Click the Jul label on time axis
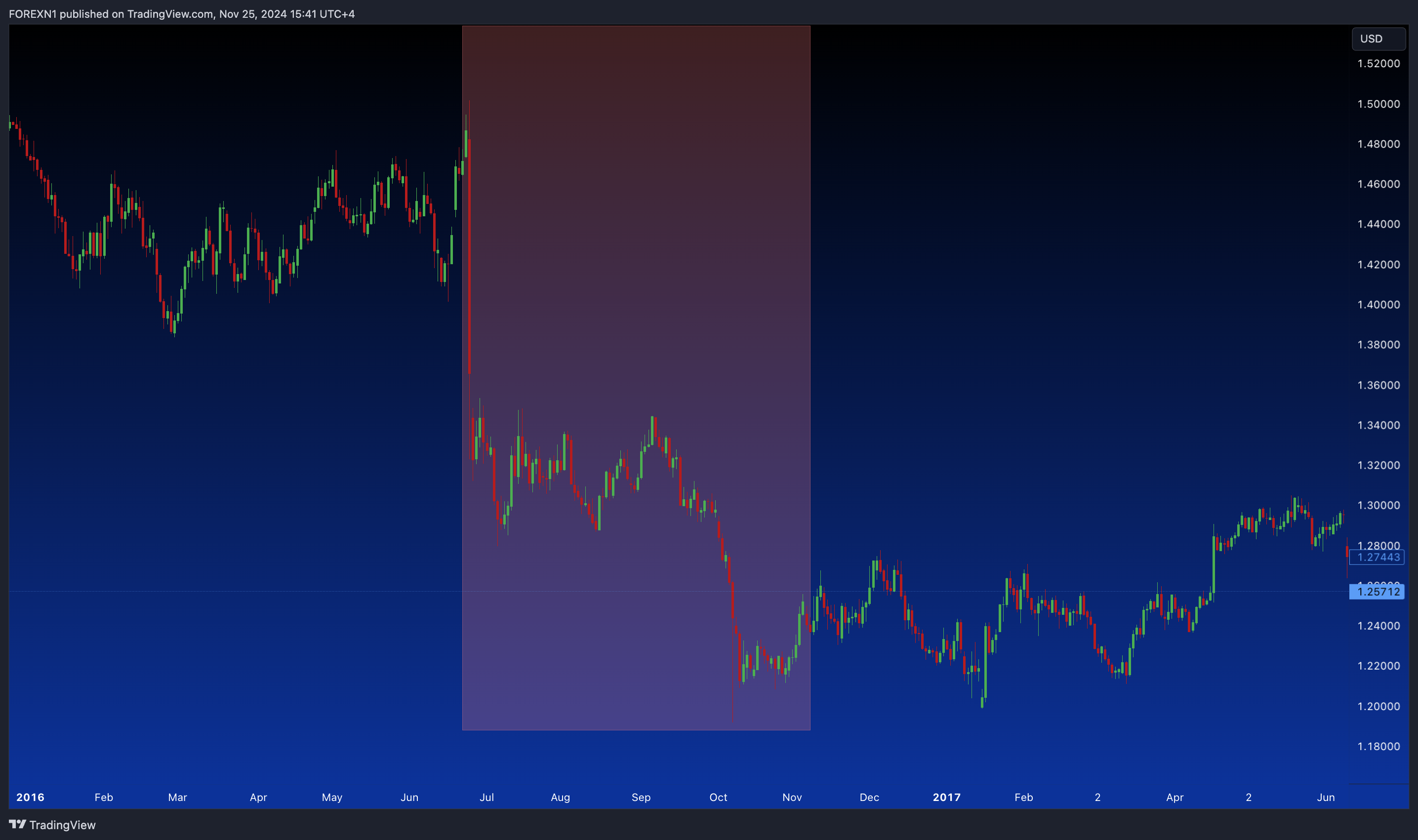This screenshot has height=840, width=1418. click(487, 797)
